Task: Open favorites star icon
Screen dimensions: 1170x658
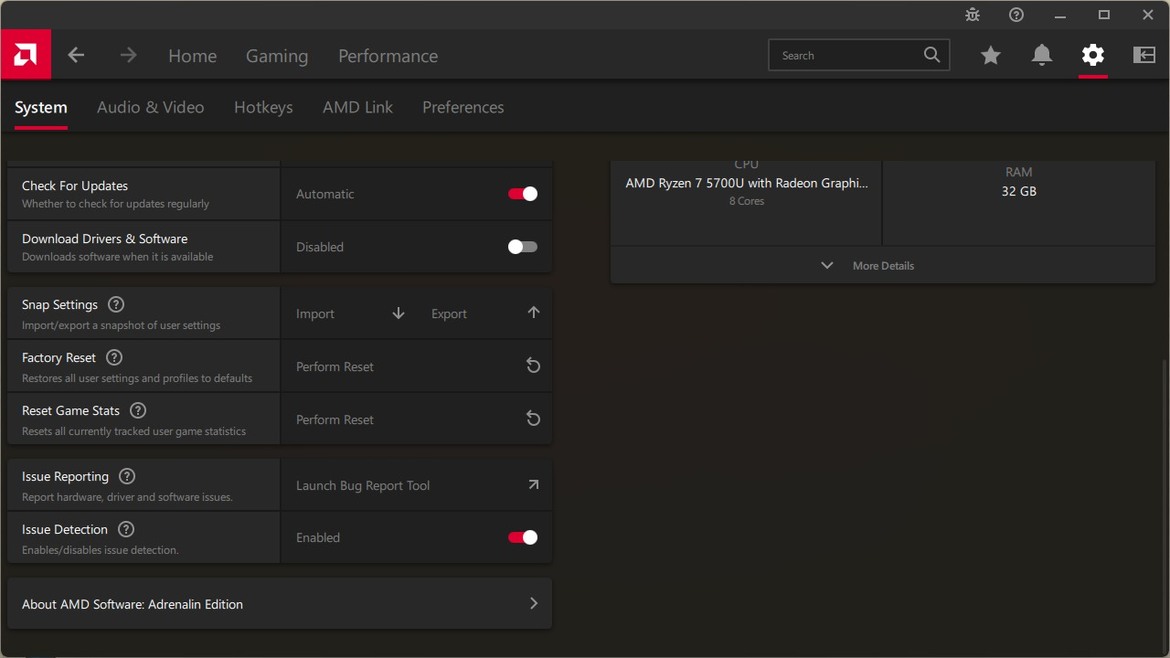Action: click(990, 55)
